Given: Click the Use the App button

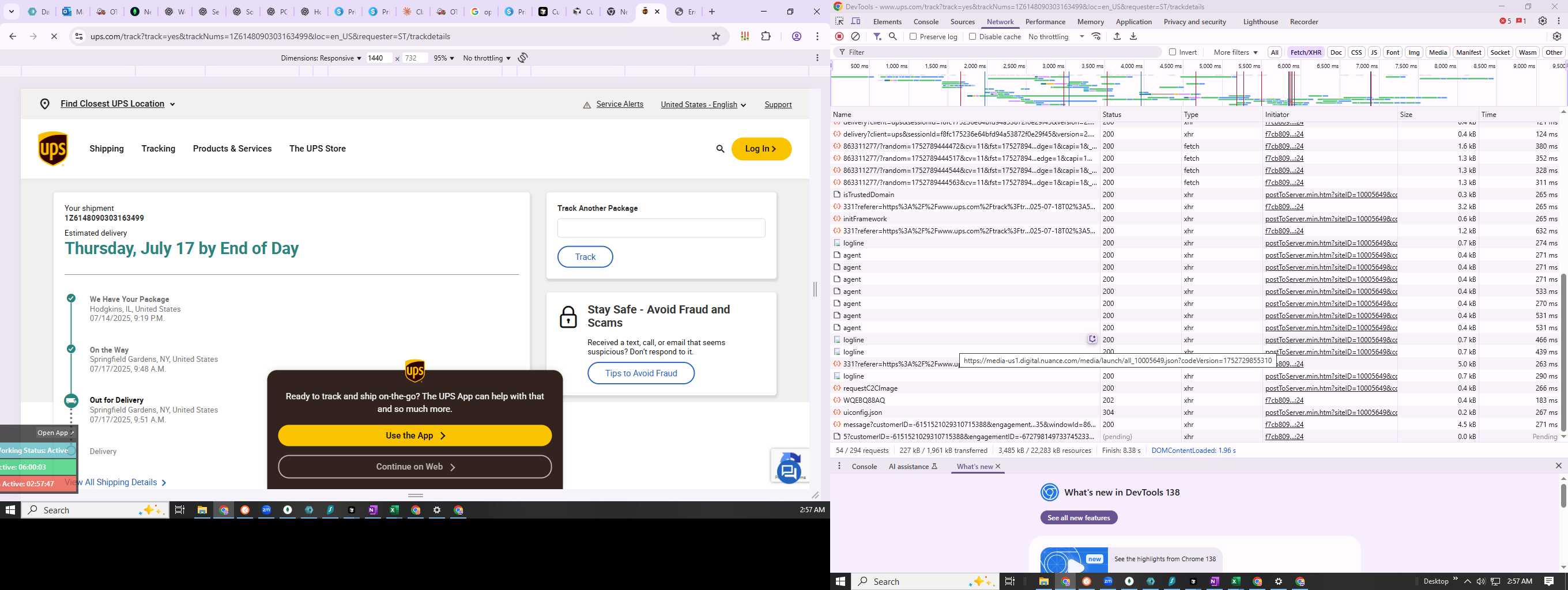Looking at the screenshot, I should click(414, 436).
